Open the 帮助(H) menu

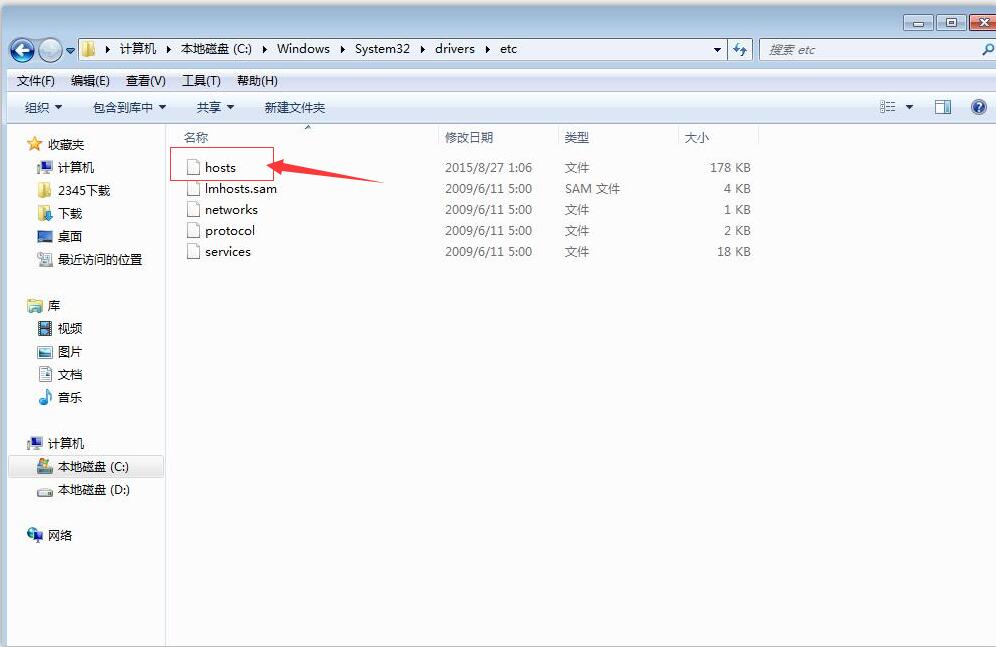pyautogui.click(x=257, y=81)
